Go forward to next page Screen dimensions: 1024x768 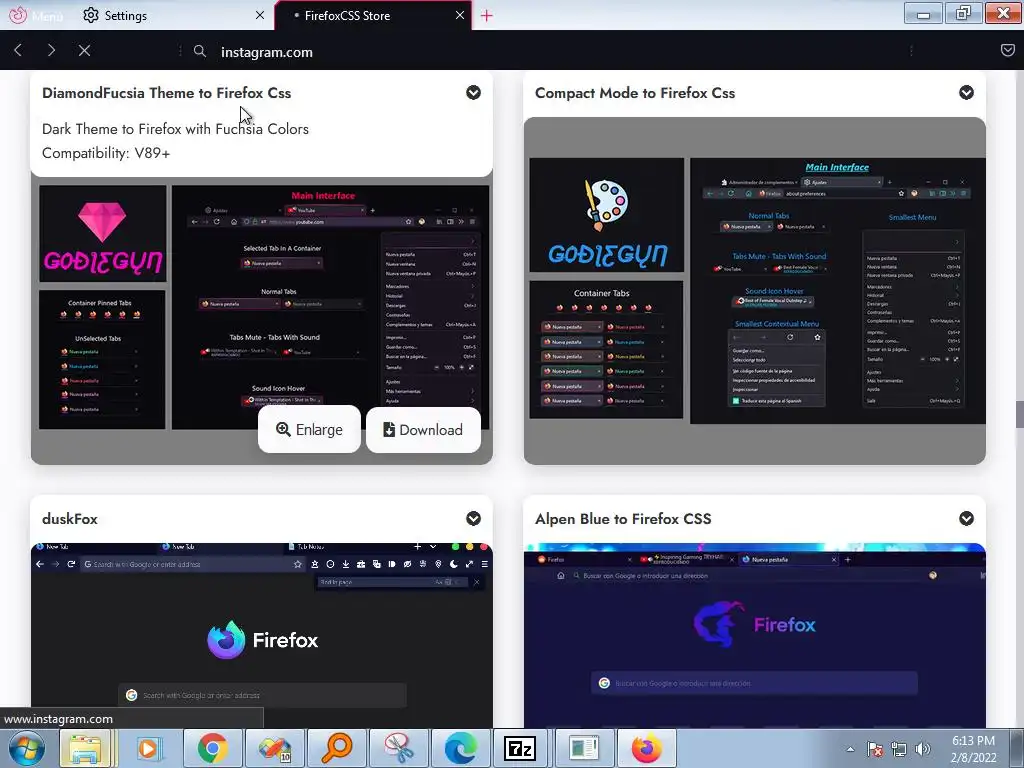click(52, 50)
